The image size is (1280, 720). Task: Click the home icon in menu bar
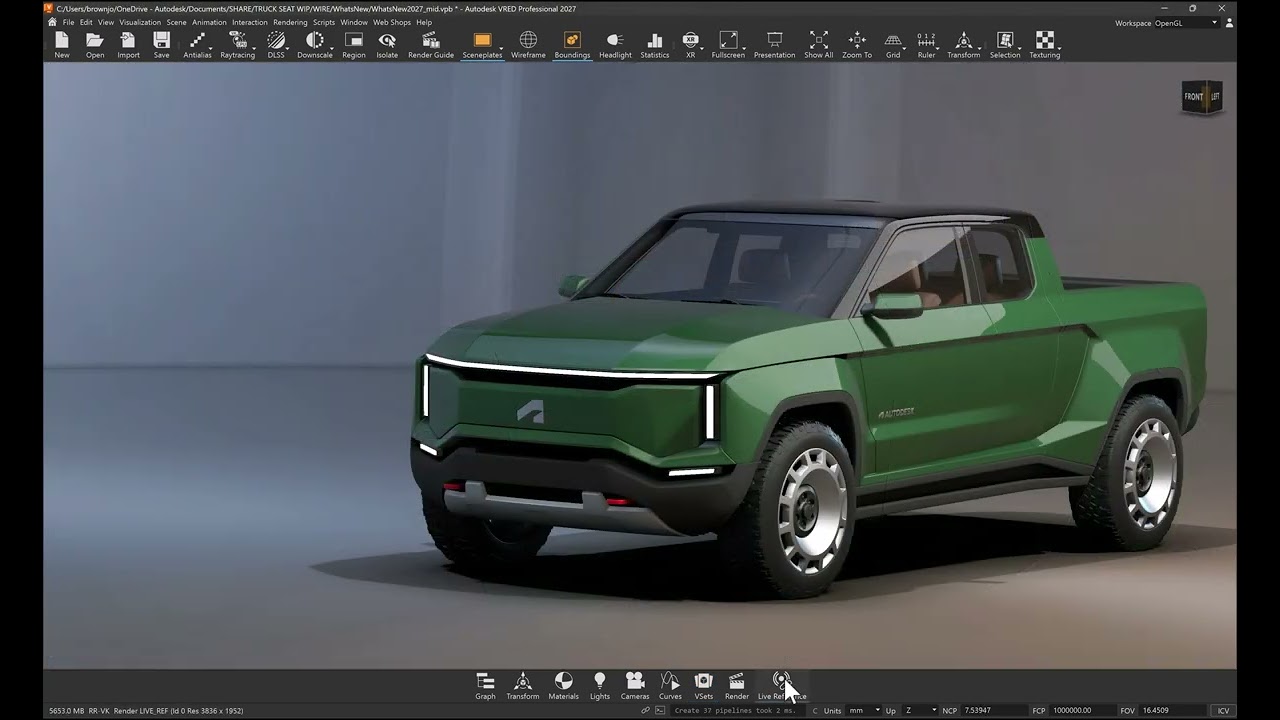click(52, 22)
